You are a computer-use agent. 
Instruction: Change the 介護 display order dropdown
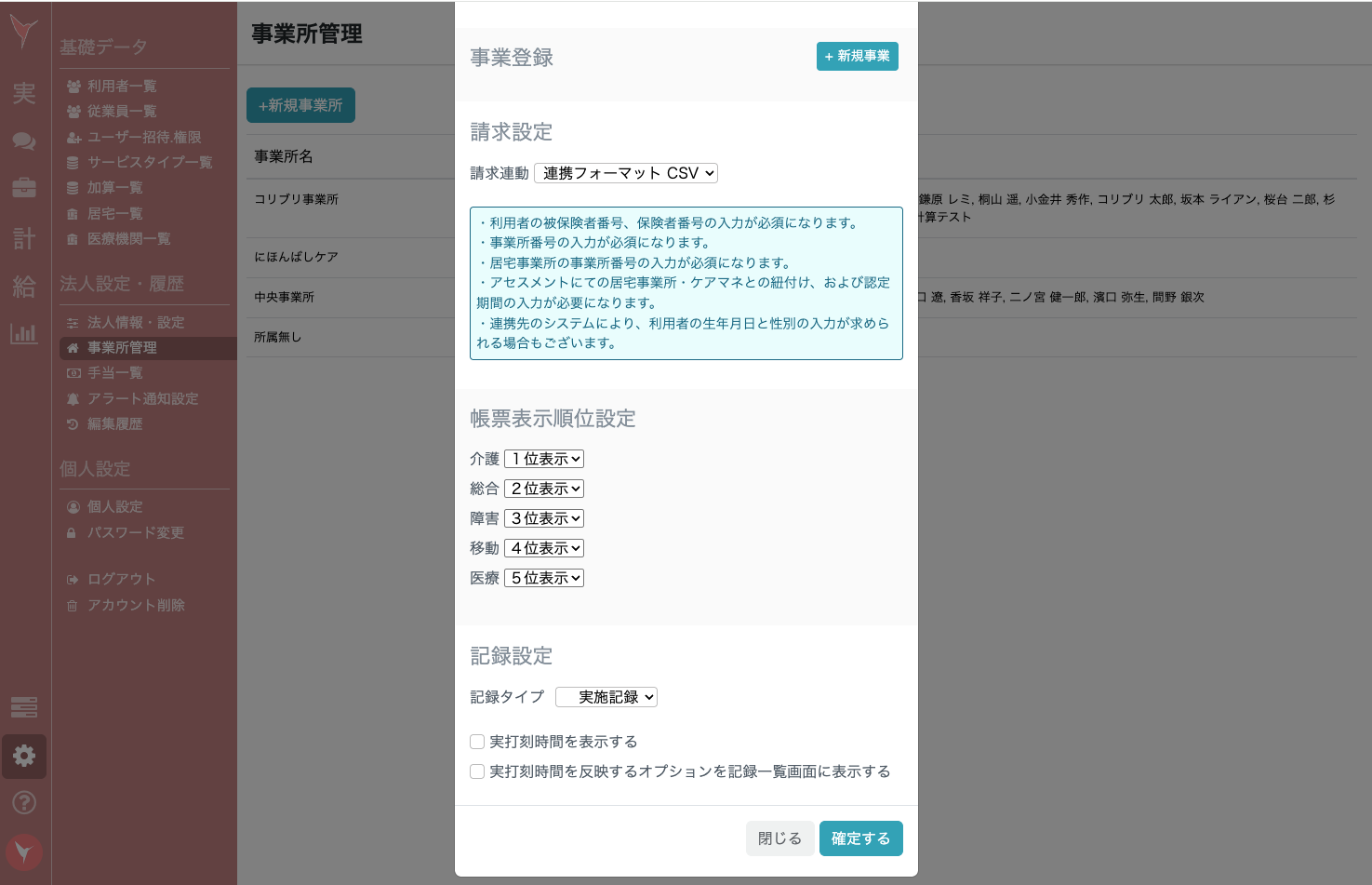click(x=544, y=459)
